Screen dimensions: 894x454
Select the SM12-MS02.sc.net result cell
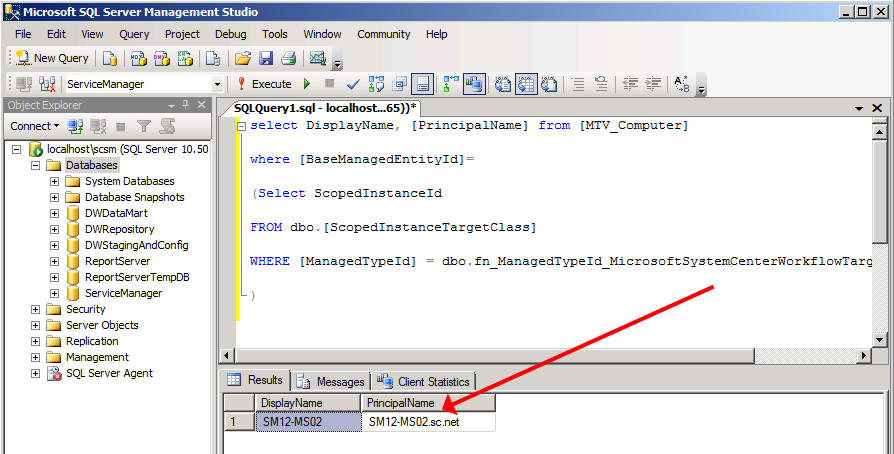point(428,422)
